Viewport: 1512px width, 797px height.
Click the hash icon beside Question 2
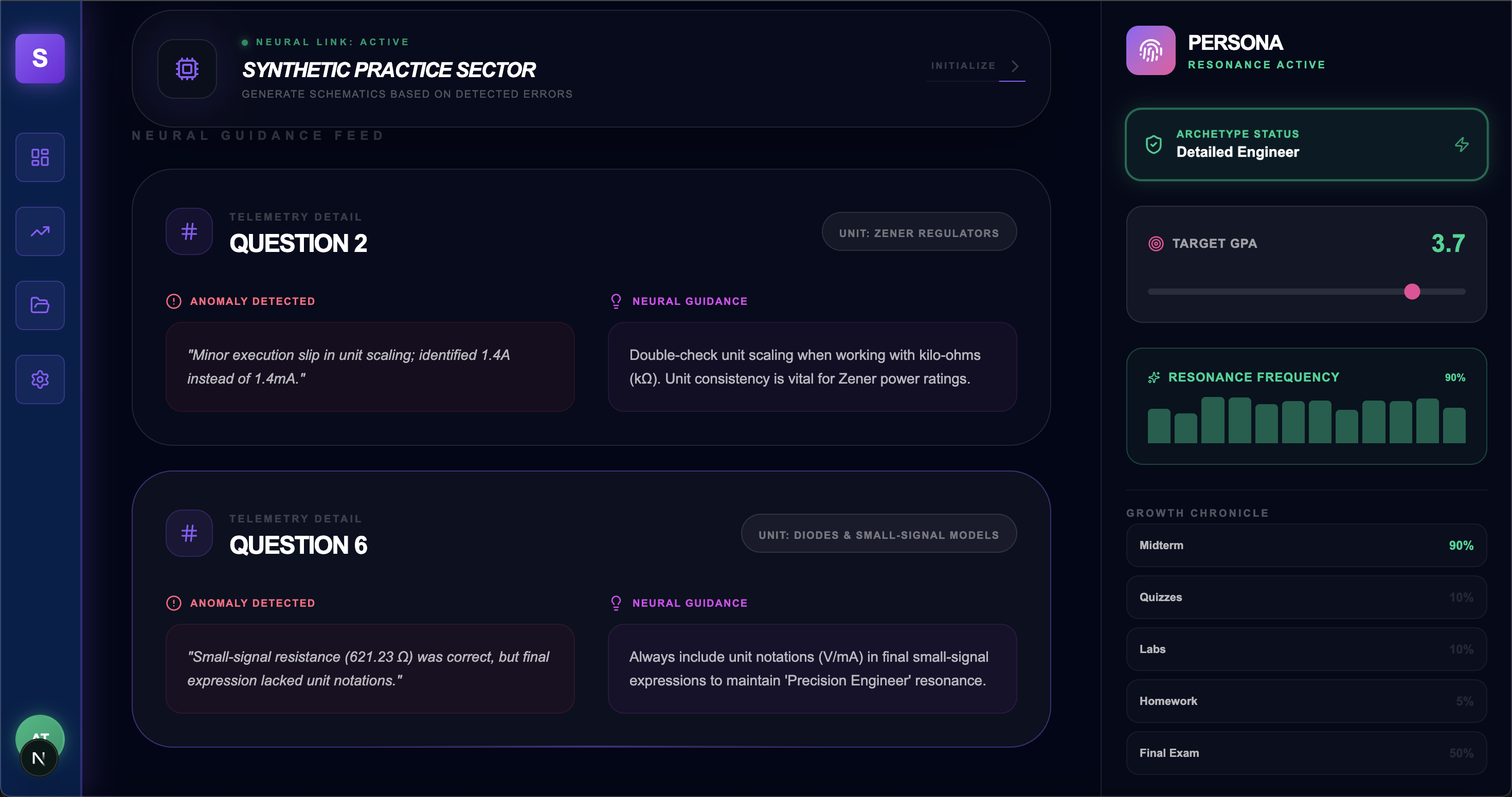(189, 231)
